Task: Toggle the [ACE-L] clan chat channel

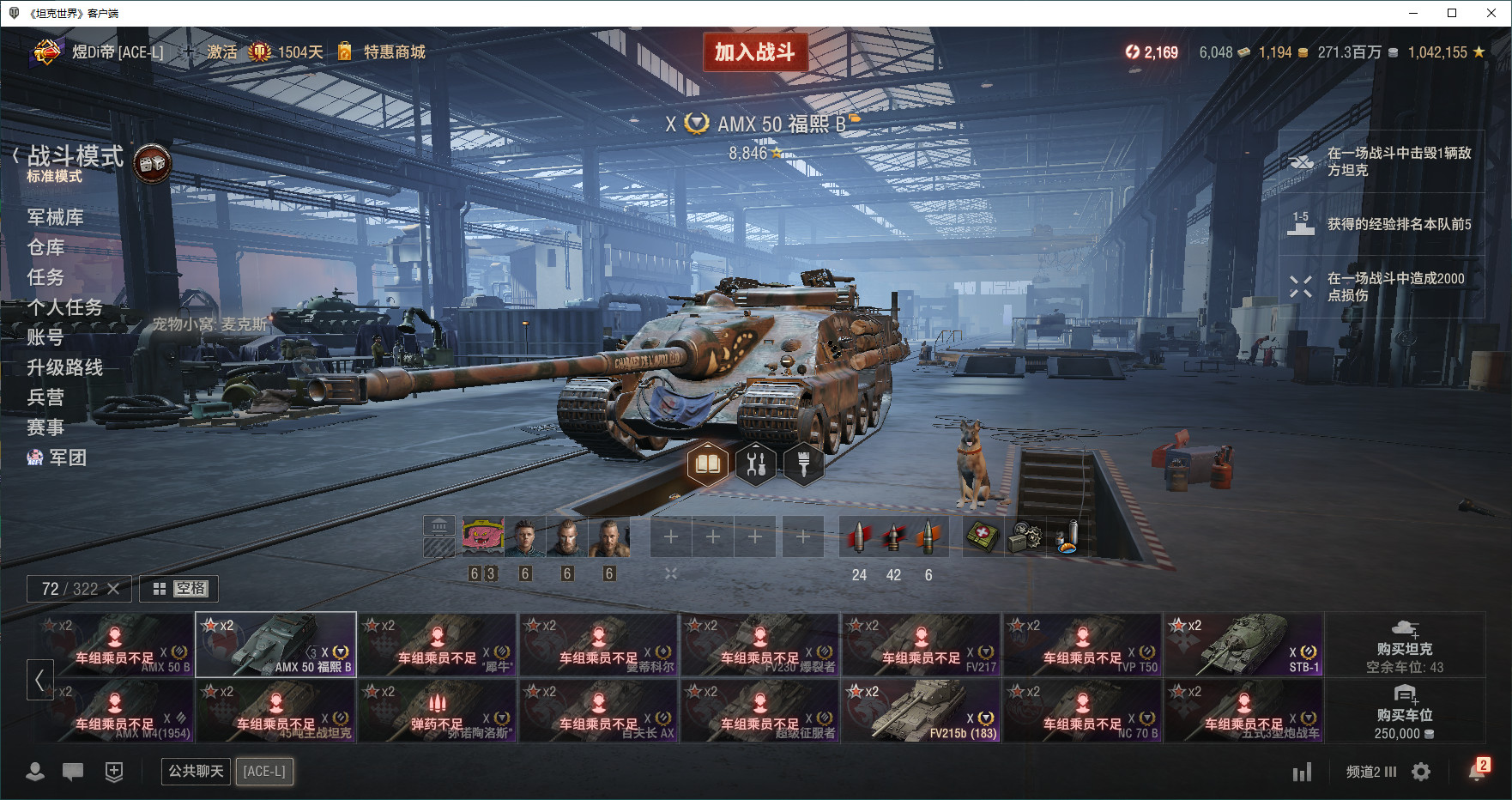Action: (x=264, y=772)
